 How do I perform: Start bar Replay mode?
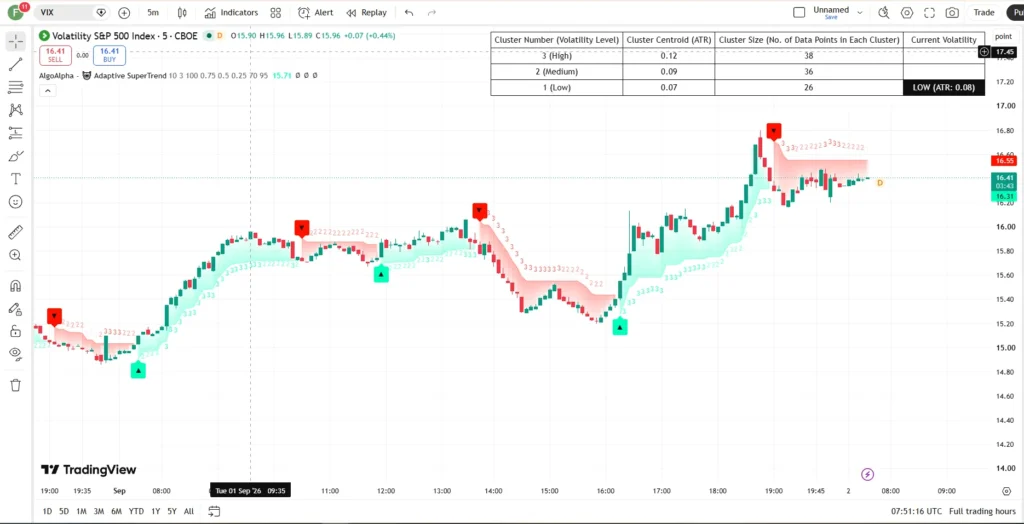click(366, 12)
